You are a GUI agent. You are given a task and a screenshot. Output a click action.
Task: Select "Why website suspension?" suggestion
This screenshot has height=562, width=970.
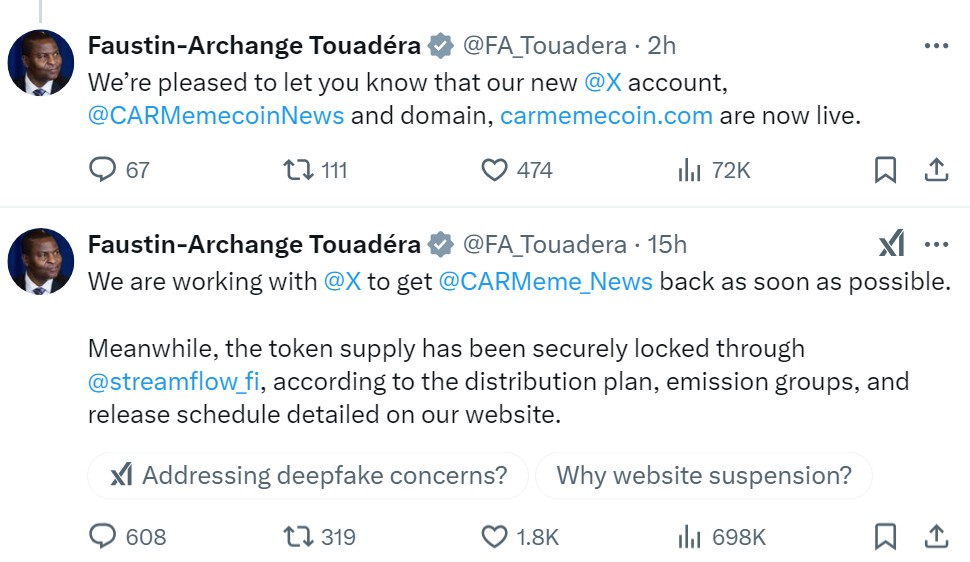704,475
